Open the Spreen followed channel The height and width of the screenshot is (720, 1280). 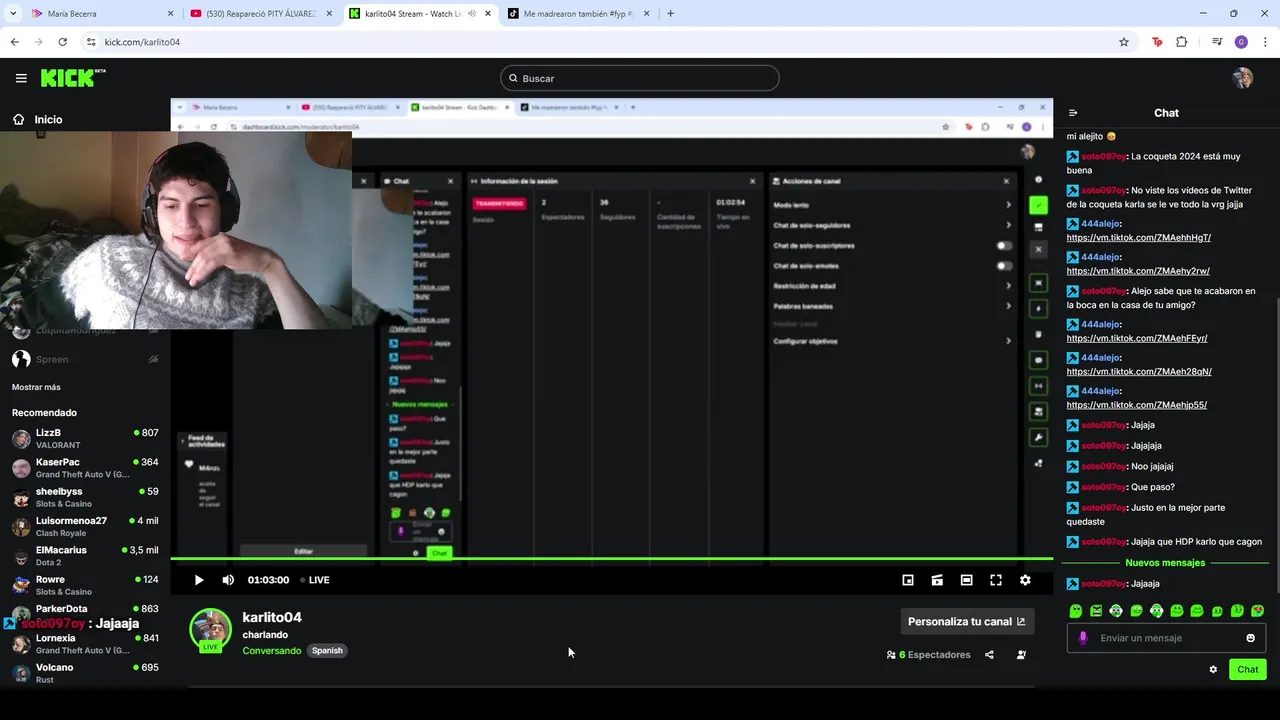point(85,359)
